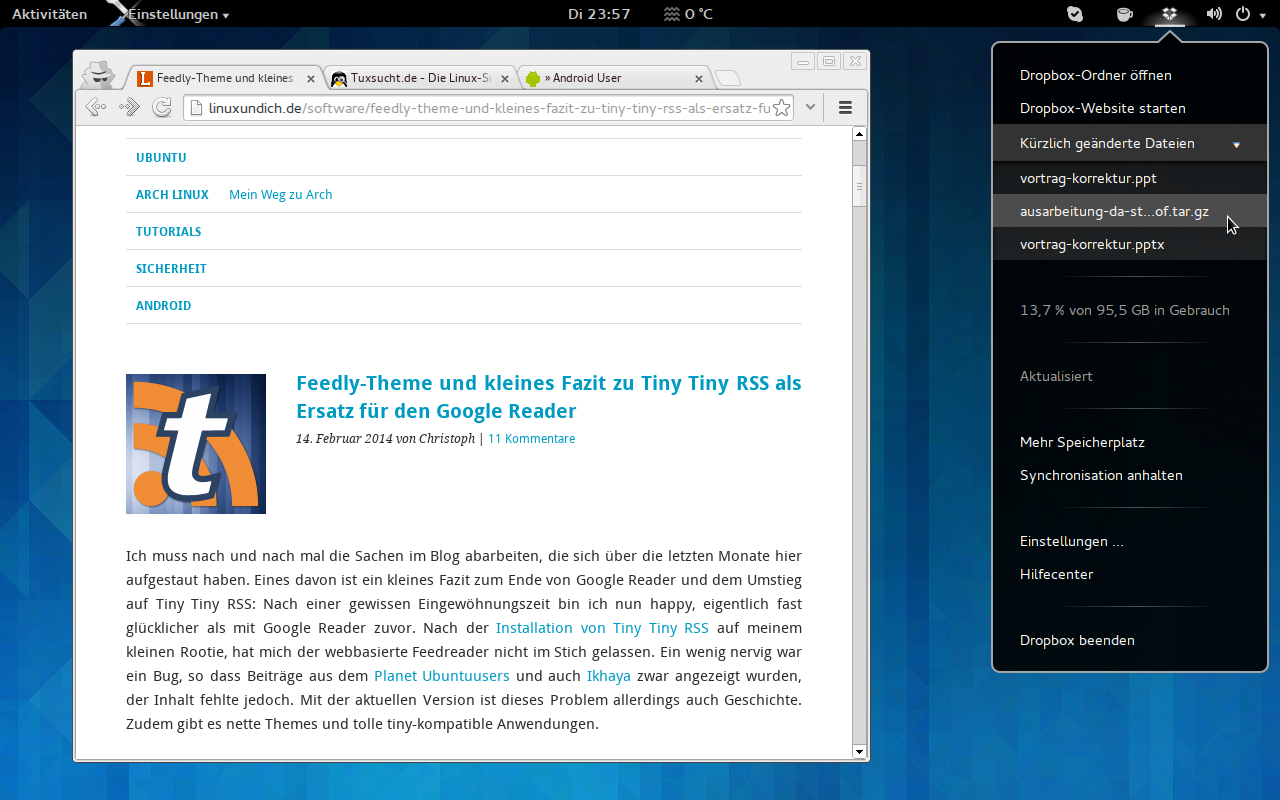The height and width of the screenshot is (800, 1280).
Task: Maximize the browser window
Action: 828,61
